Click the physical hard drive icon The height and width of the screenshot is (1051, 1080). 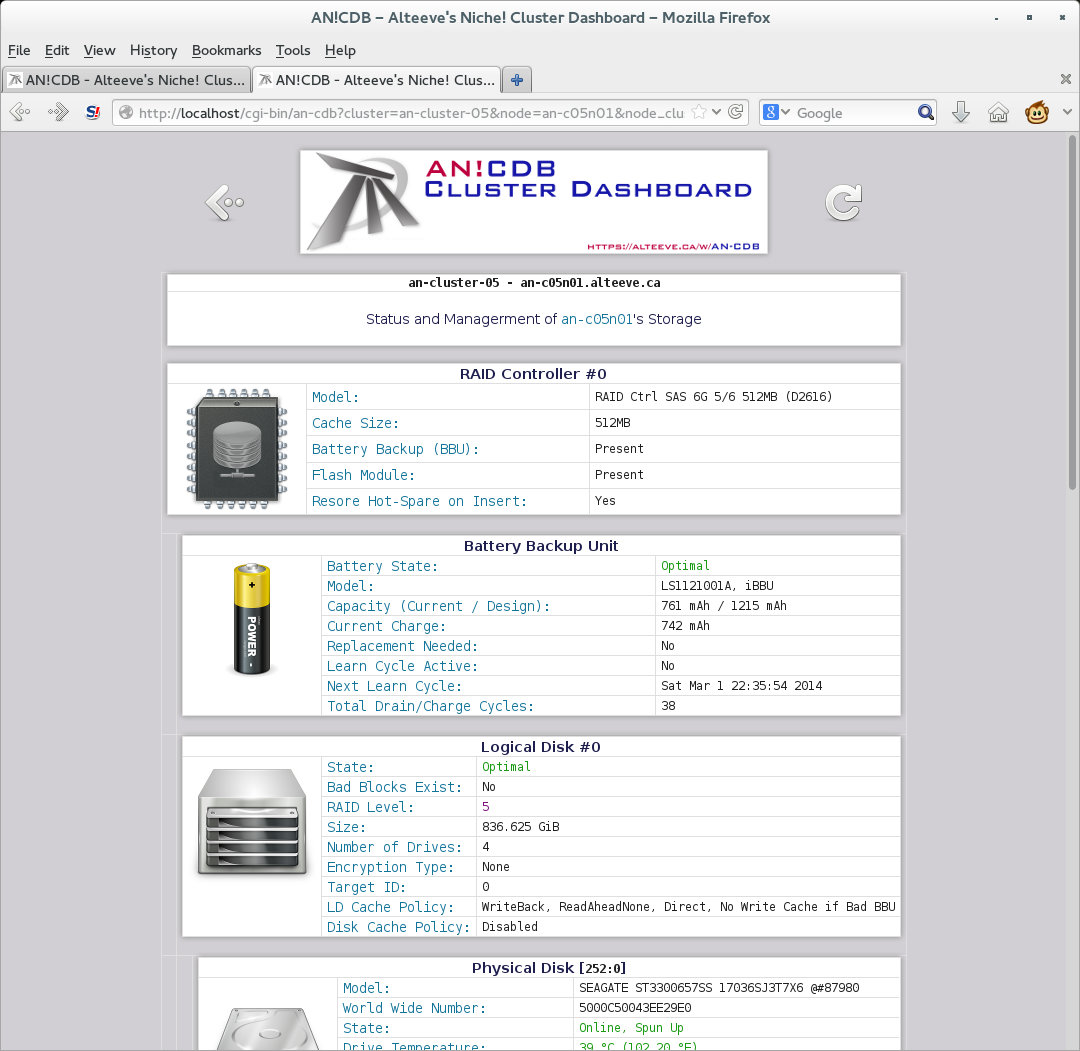tap(269, 1028)
